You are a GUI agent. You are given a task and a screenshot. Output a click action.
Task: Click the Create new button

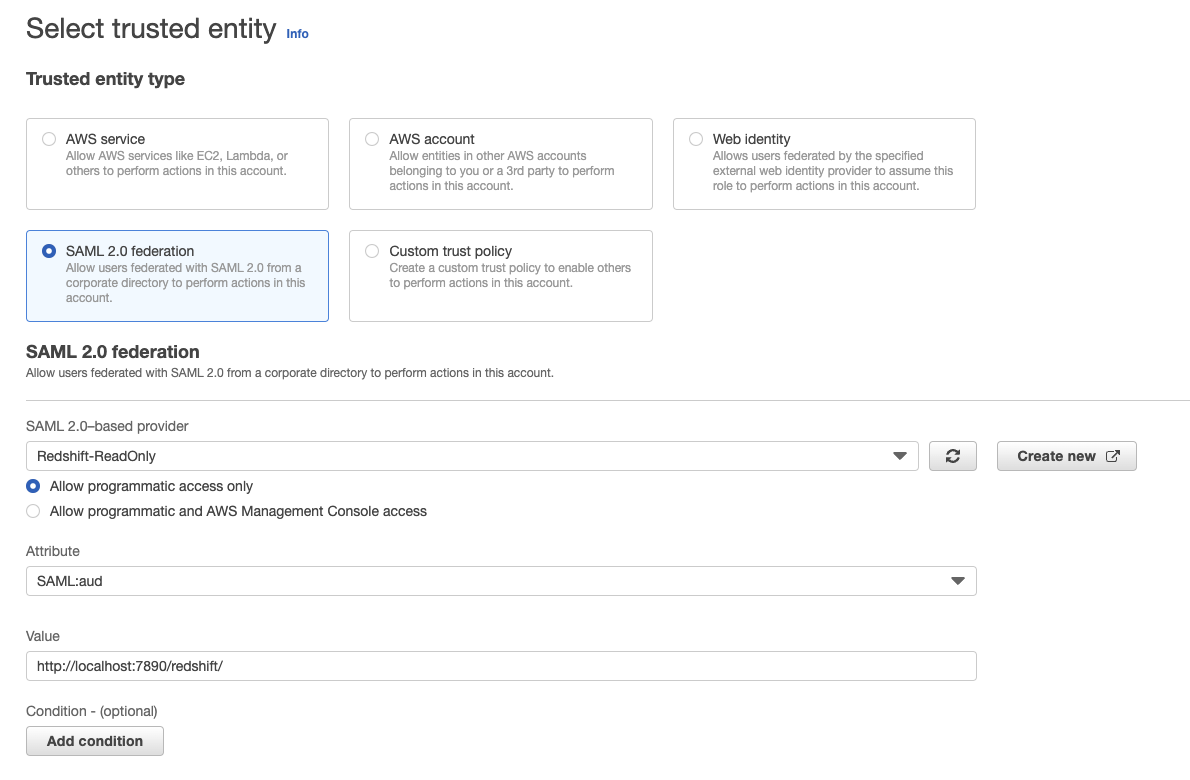point(1066,456)
